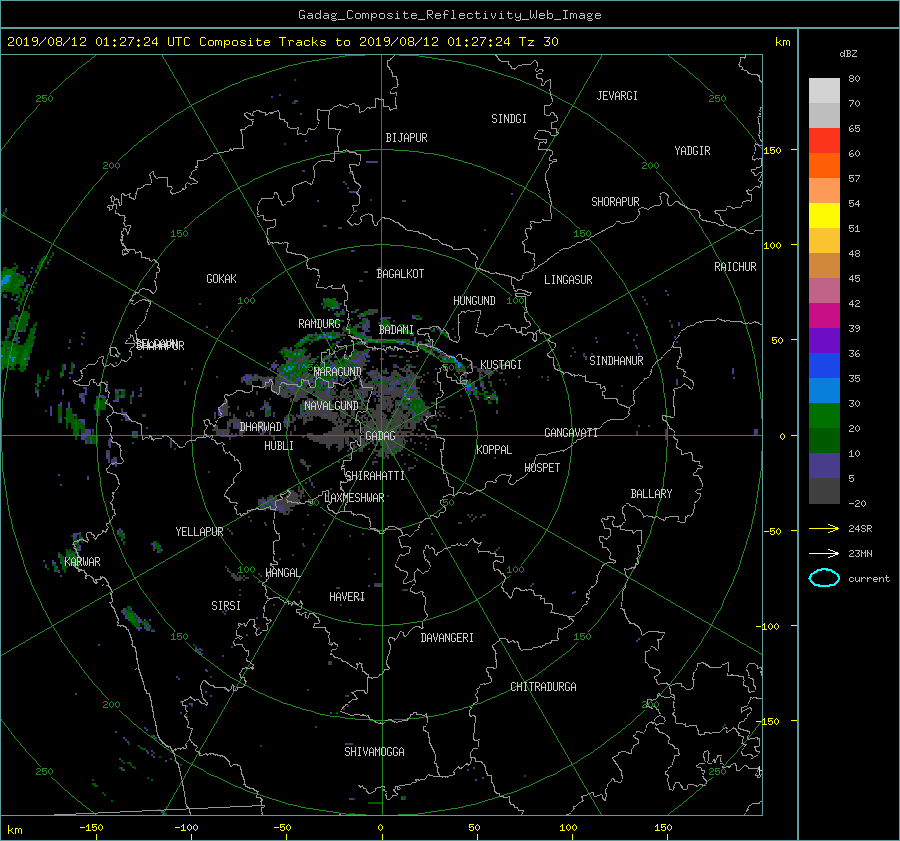The height and width of the screenshot is (841, 900).
Task: Pick the light blue 30–35 dBZ swatch
Action: [824, 391]
